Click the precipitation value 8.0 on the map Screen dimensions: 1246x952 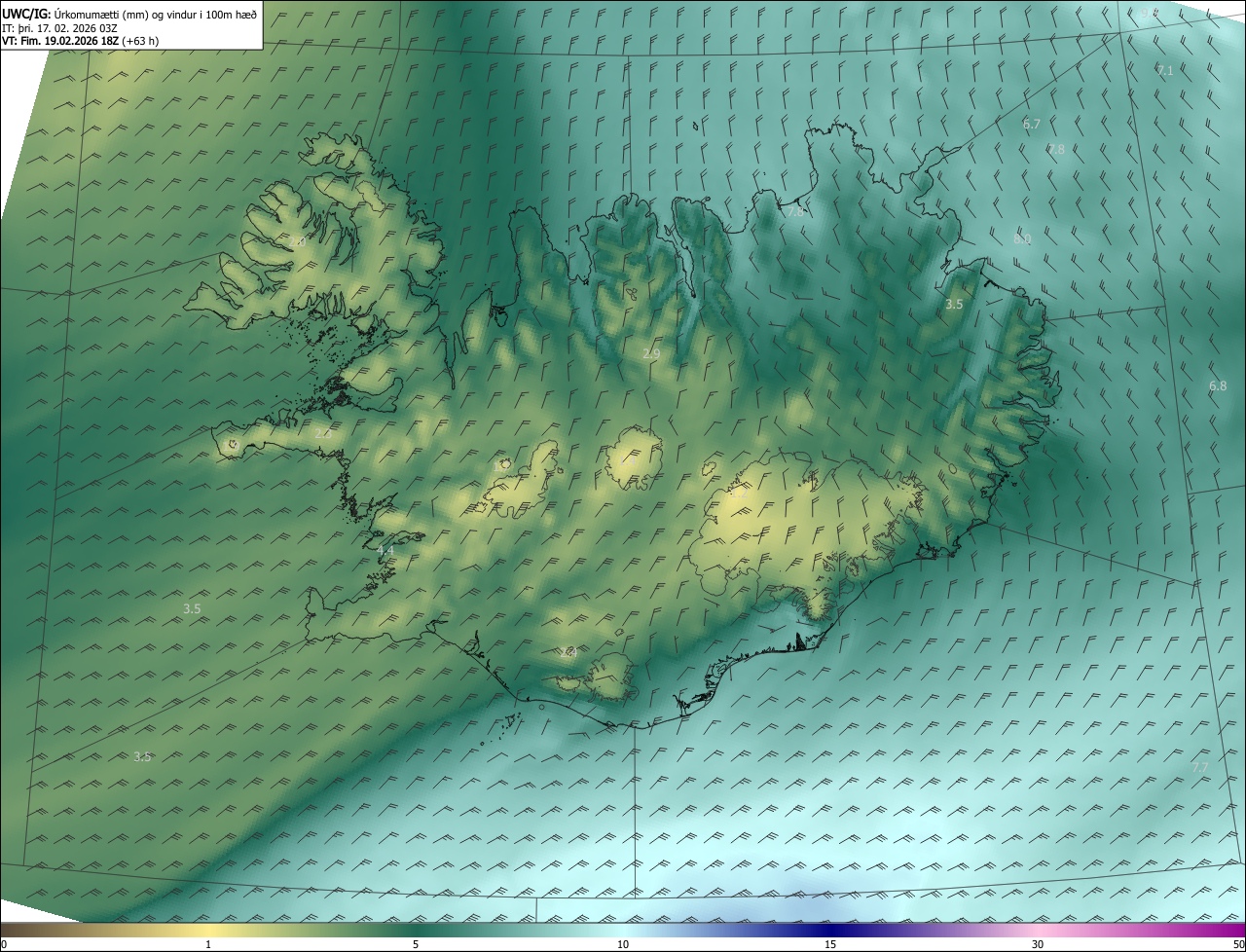(1022, 239)
